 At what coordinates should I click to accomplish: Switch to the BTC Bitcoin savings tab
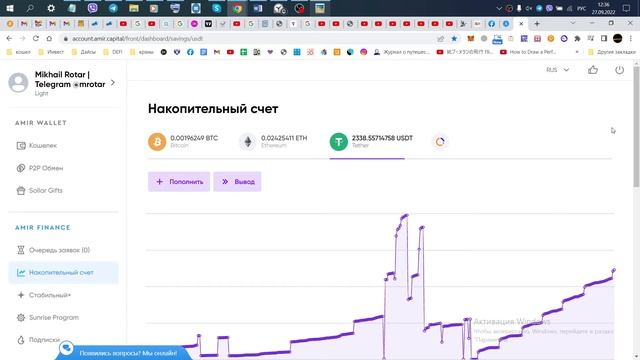pyautogui.click(x=183, y=142)
